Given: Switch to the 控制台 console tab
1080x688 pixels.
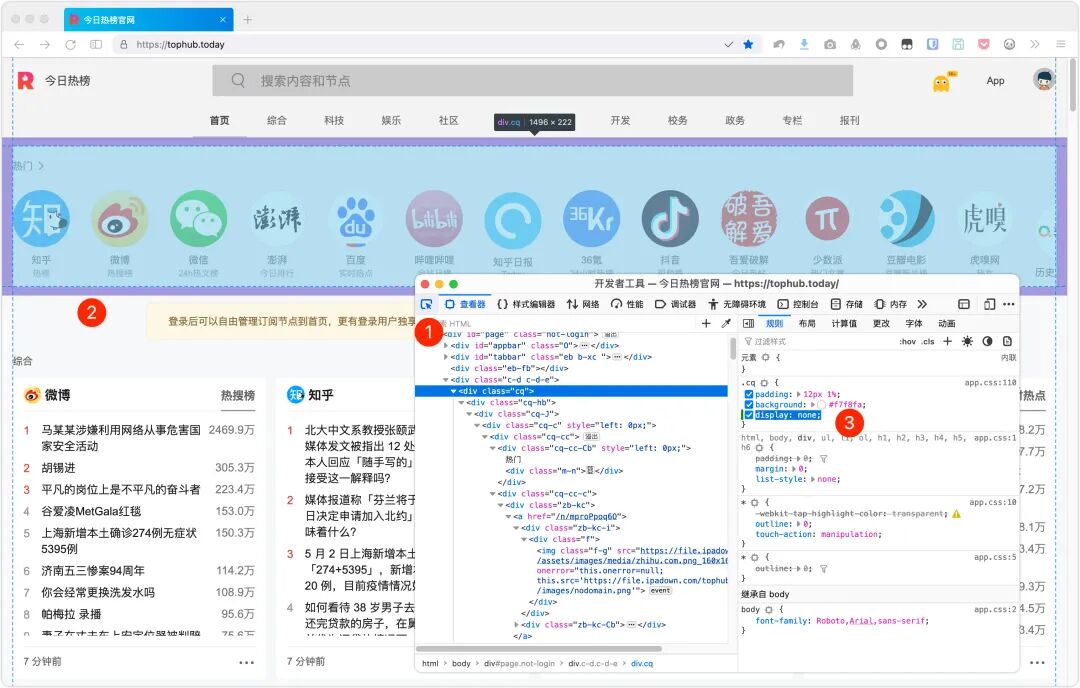Looking at the screenshot, I should (x=798, y=304).
